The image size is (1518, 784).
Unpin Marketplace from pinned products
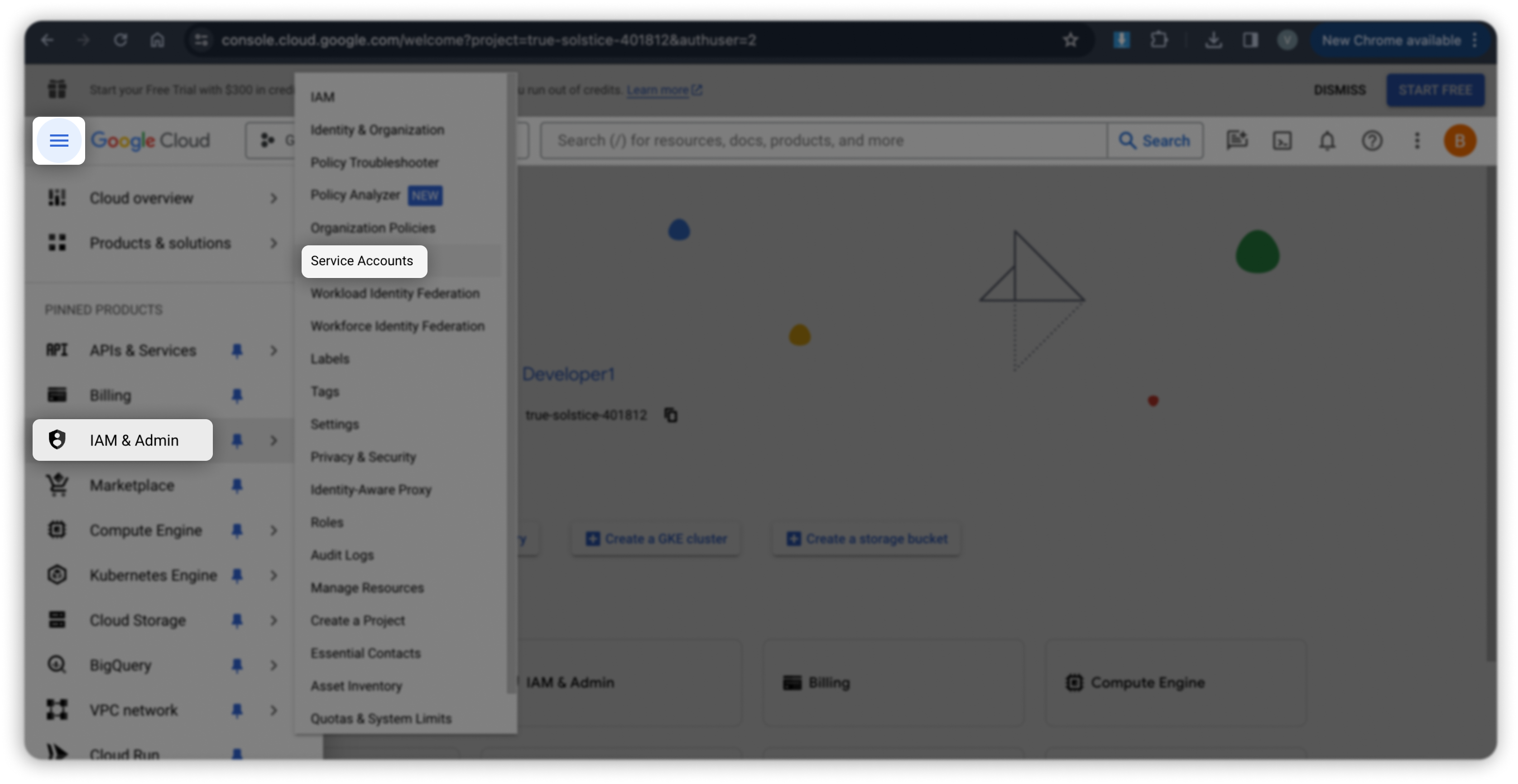tap(237, 485)
